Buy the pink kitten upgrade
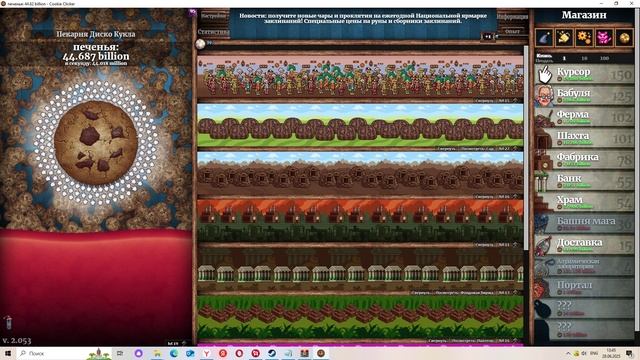The width and height of the screenshot is (640, 360). pyautogui.click(x=604, y=38)
